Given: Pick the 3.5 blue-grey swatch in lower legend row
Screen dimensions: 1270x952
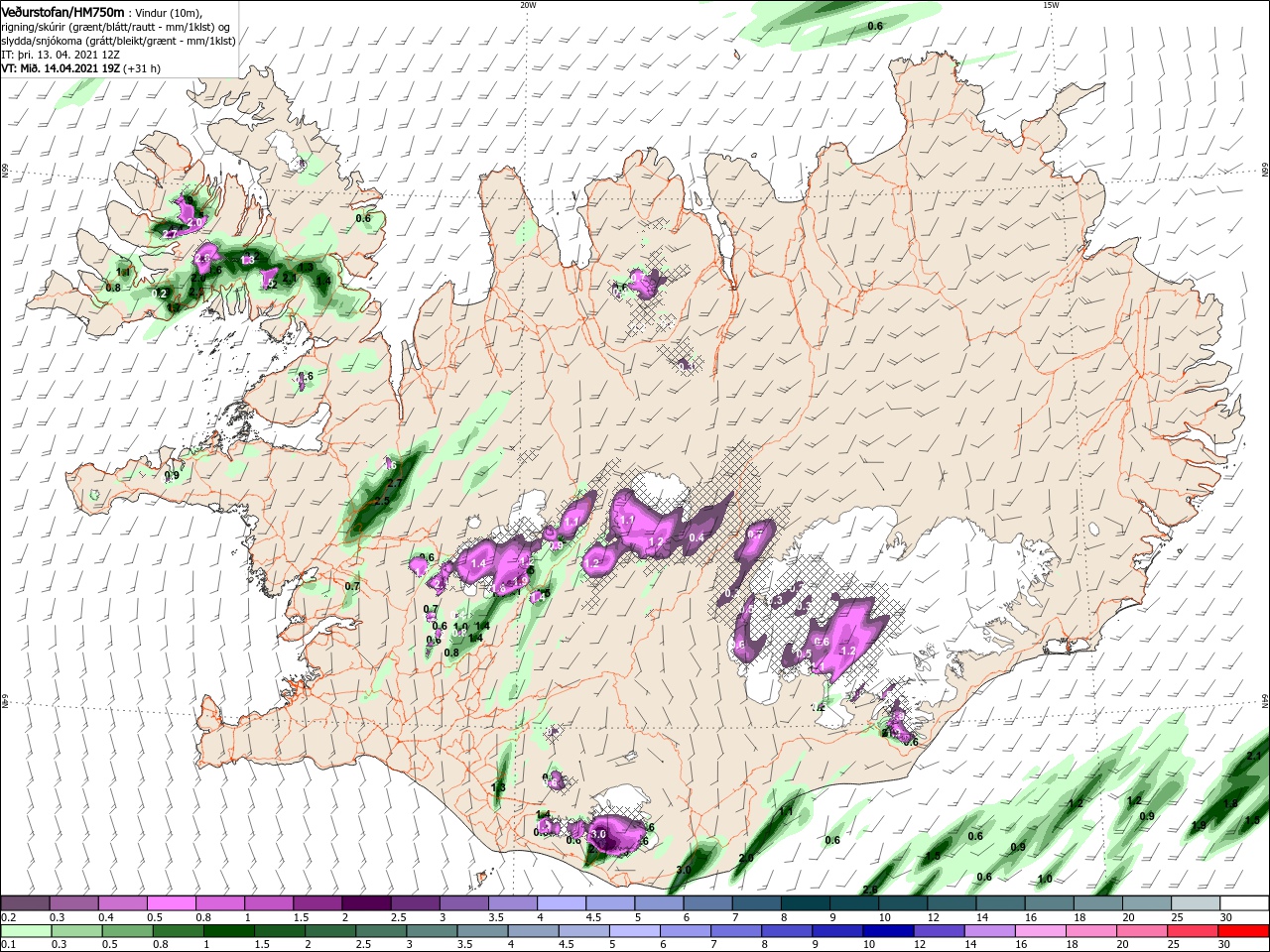Looking at the screenshot, I should point(481,931).
